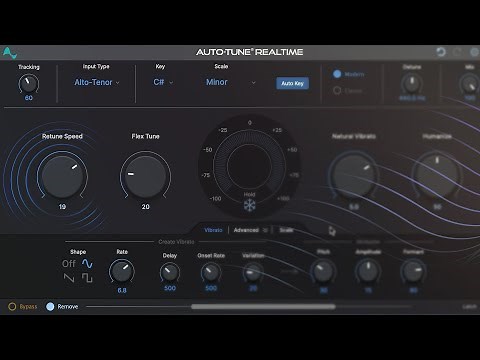Click the Rate value 6.8
Viewport: 480px width, 360px height.
point(122,290)
